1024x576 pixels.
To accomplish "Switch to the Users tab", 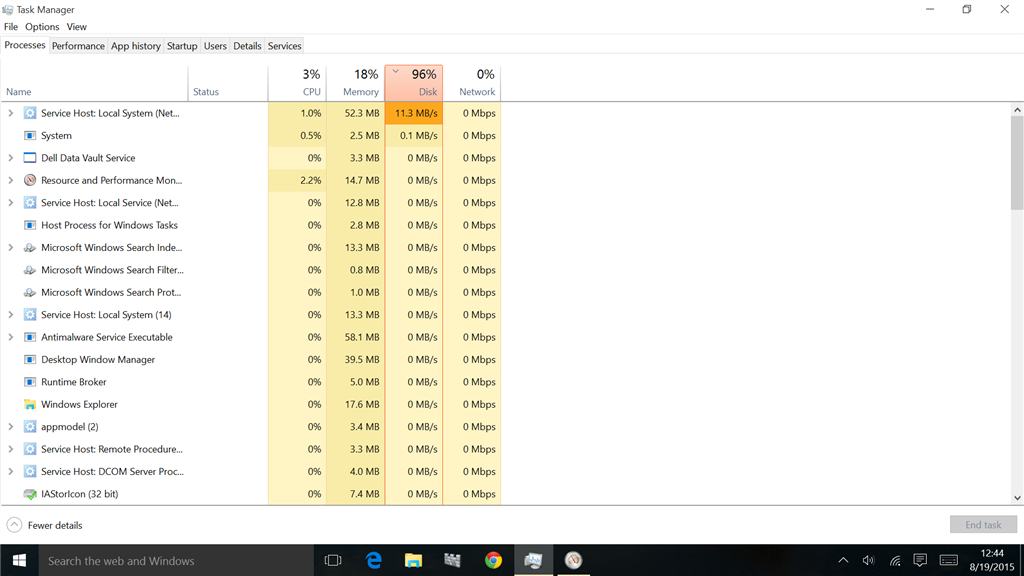I will [215, 46].
